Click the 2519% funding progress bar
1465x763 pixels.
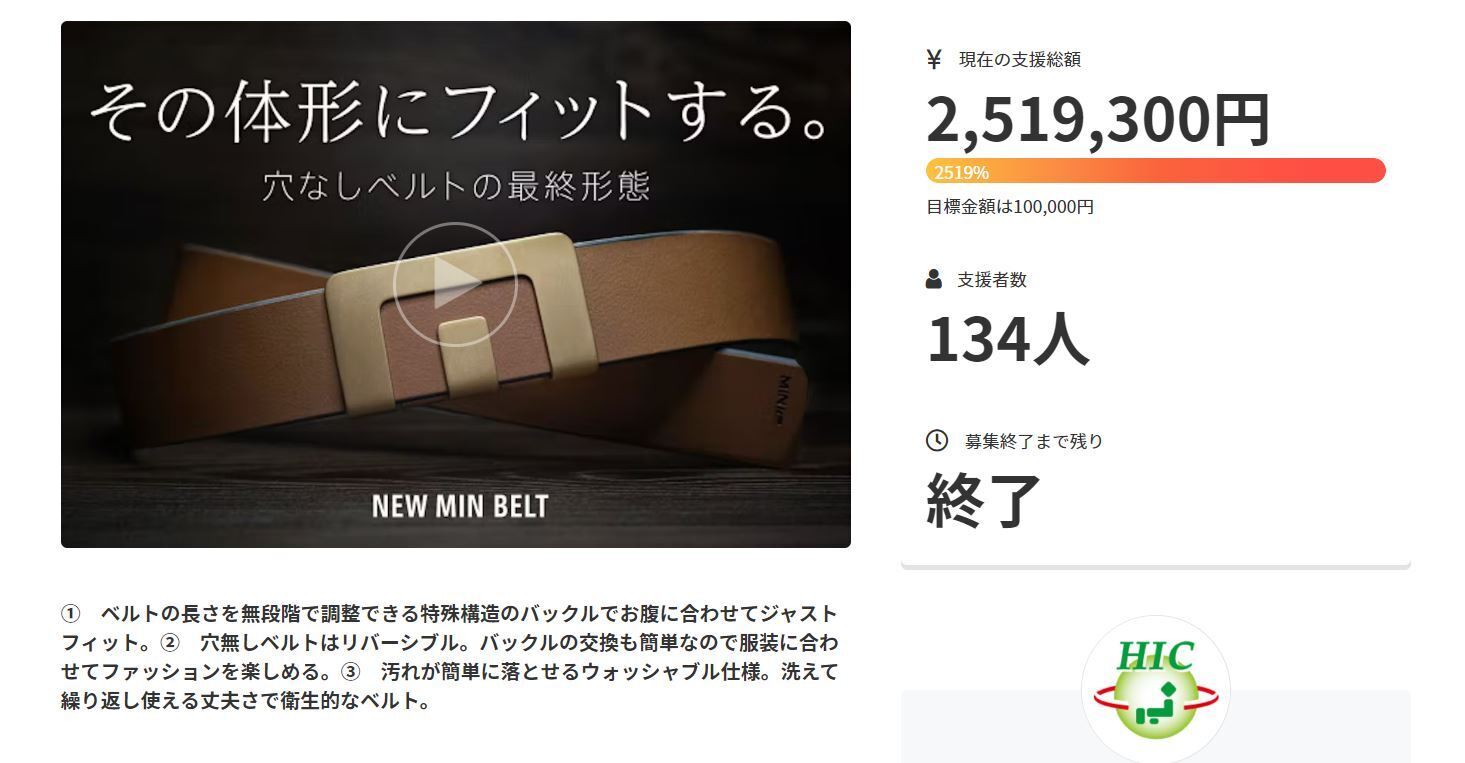1156,171
